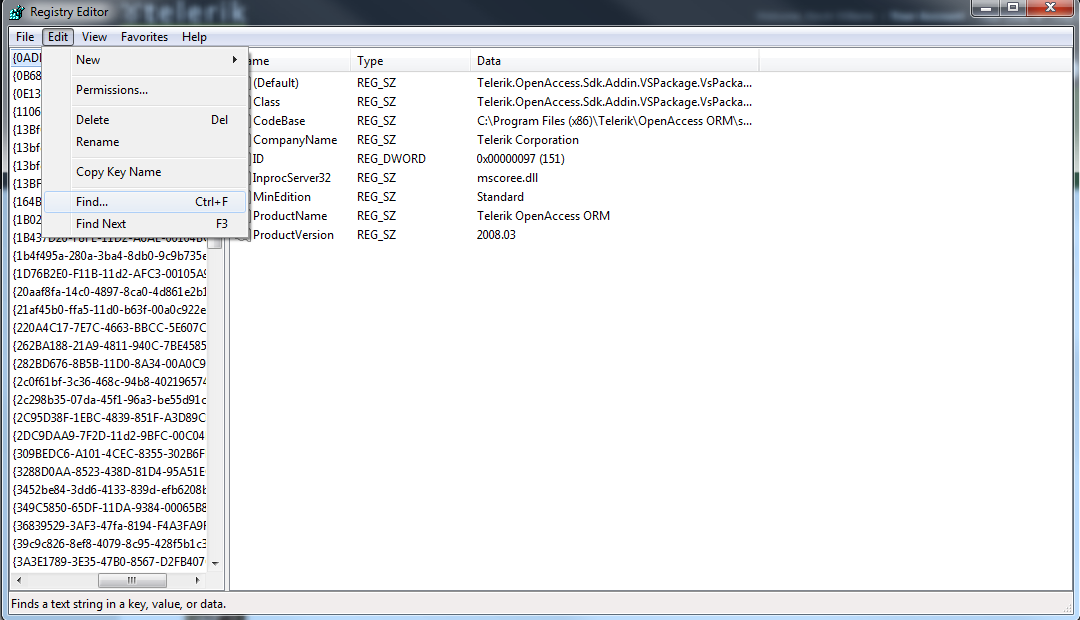Click the Telerik Corporation data cell

point(528,140)
